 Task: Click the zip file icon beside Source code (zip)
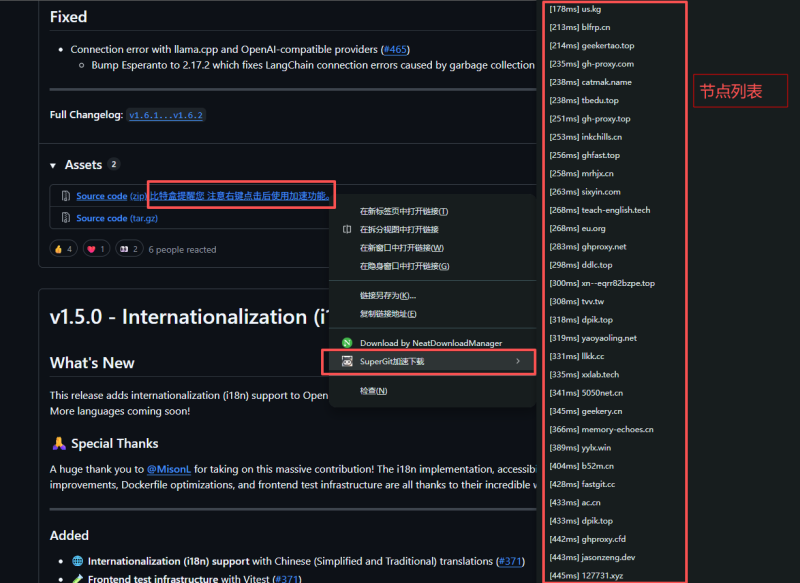pos(65,196)
